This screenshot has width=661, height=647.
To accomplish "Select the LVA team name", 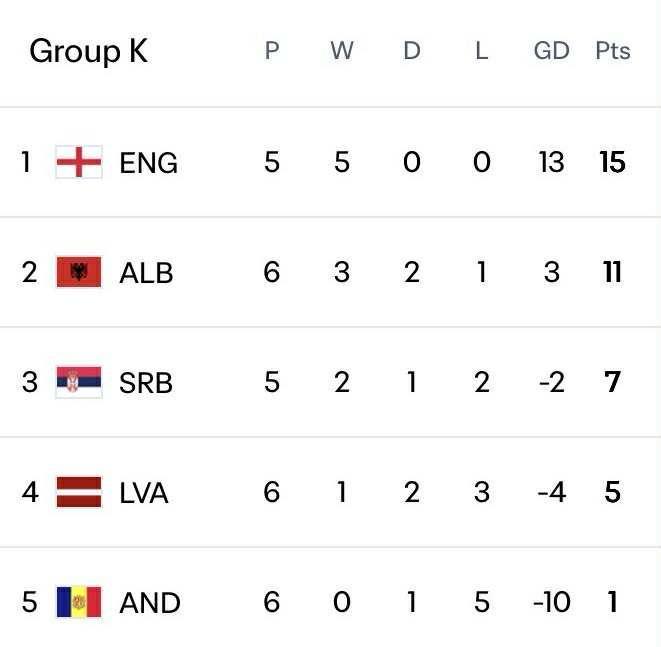I will point(144,493).
